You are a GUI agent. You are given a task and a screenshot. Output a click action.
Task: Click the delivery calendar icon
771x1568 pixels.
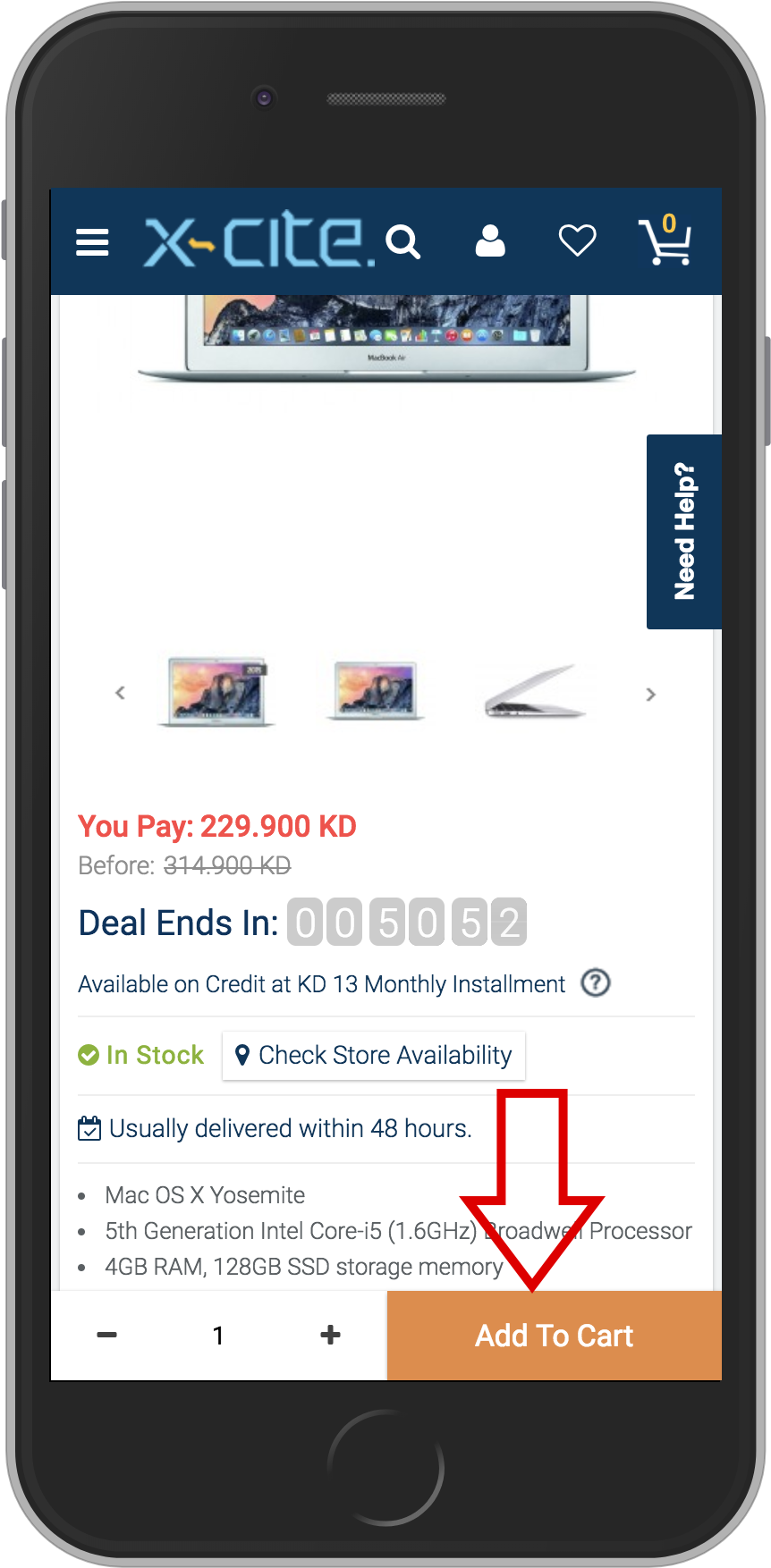89,1128
